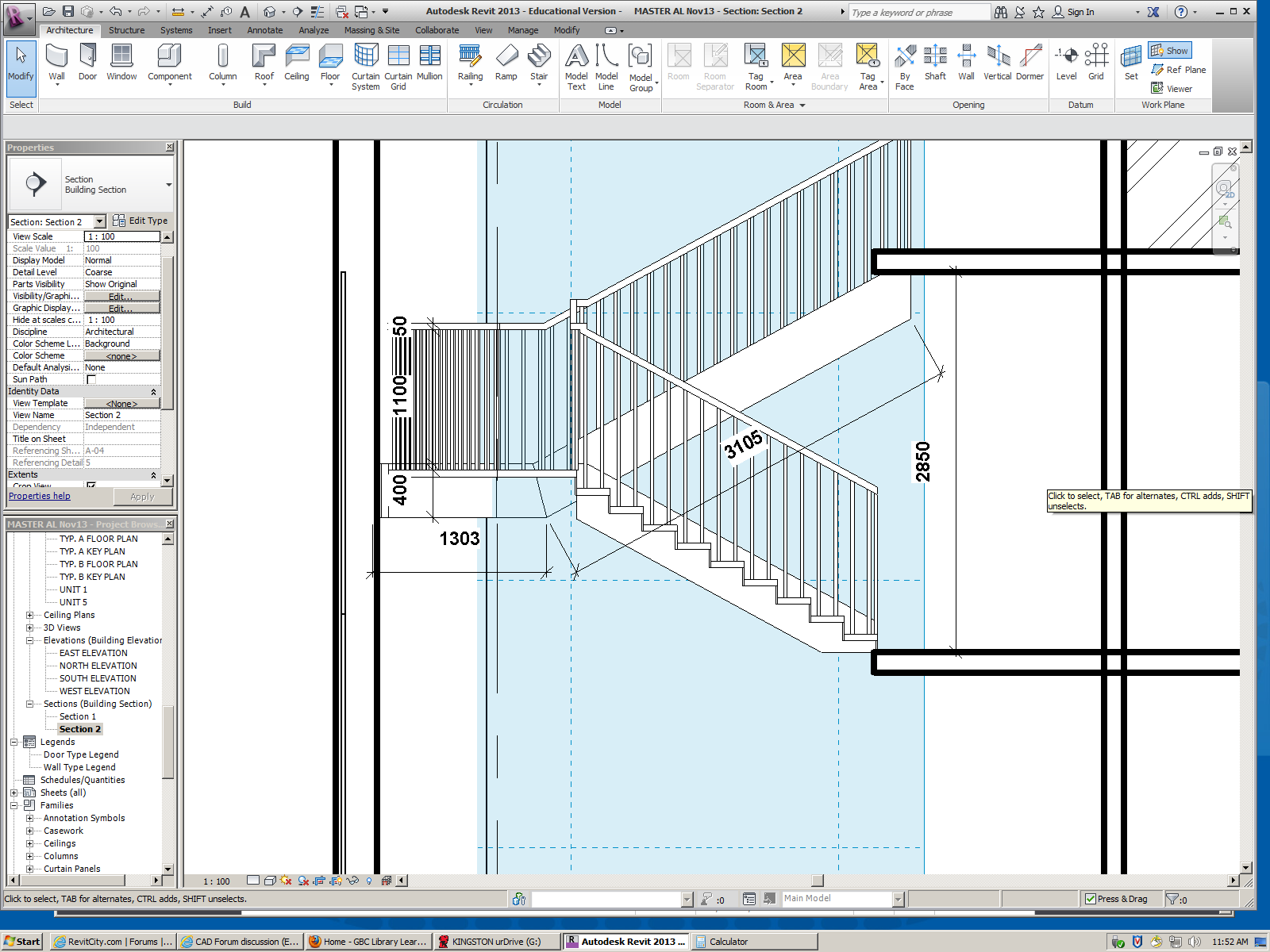Click the Ramp tool icon
The image size is (1270, 952).
pyautogui.click(x=506, y=63)
